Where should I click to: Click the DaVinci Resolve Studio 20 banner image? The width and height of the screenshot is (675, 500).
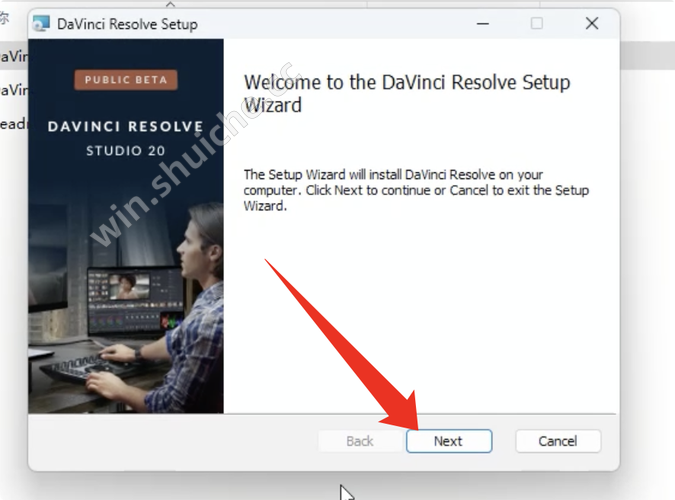(x=126, y=226)
